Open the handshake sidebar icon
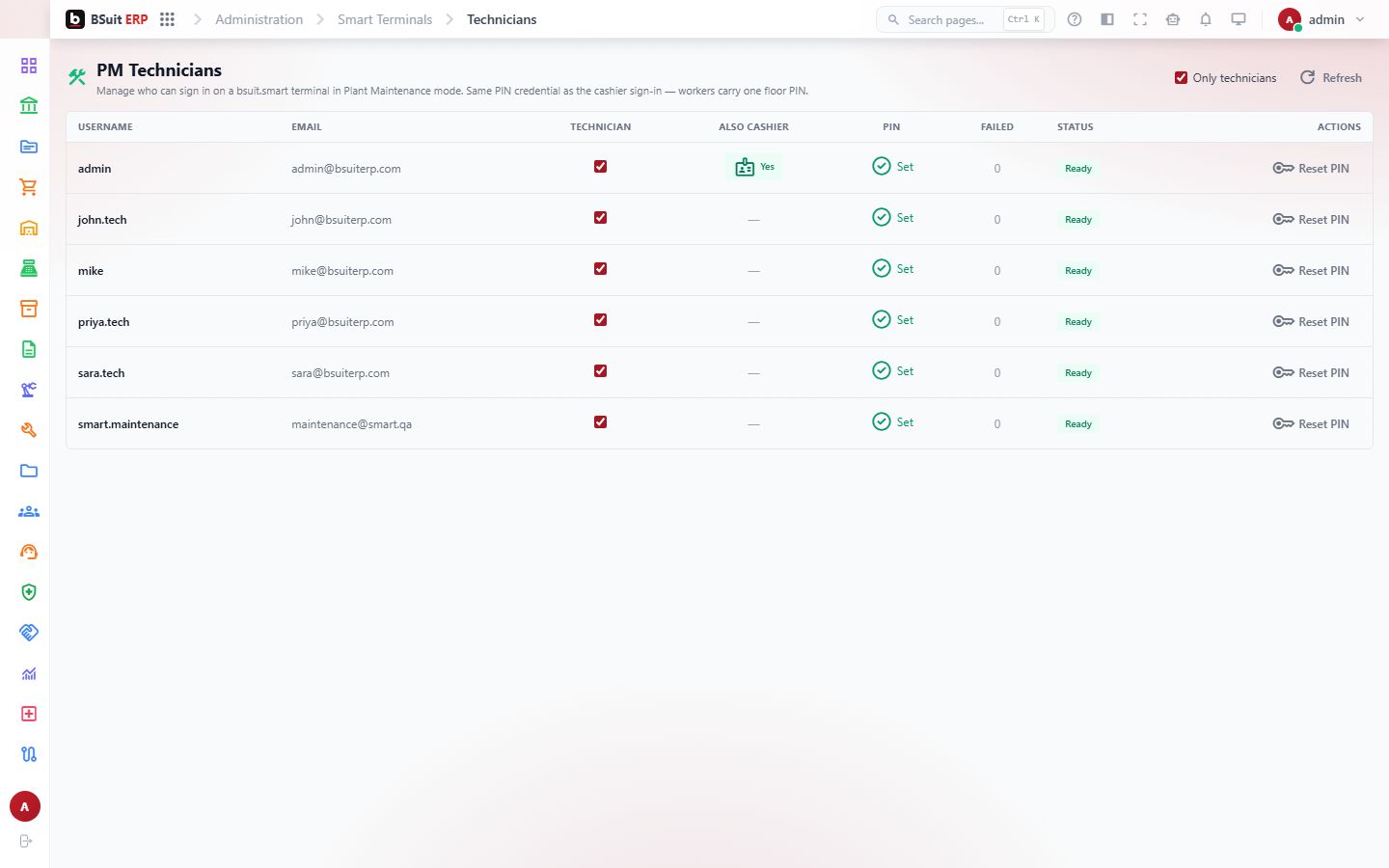The height and width of the screenshot is (868, 1389). 29,633
